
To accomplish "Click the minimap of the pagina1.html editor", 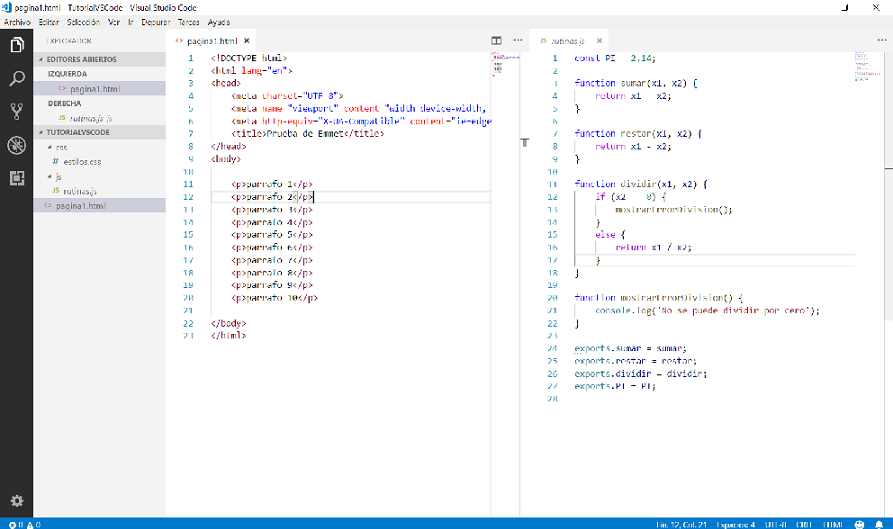I will point(505,65).
